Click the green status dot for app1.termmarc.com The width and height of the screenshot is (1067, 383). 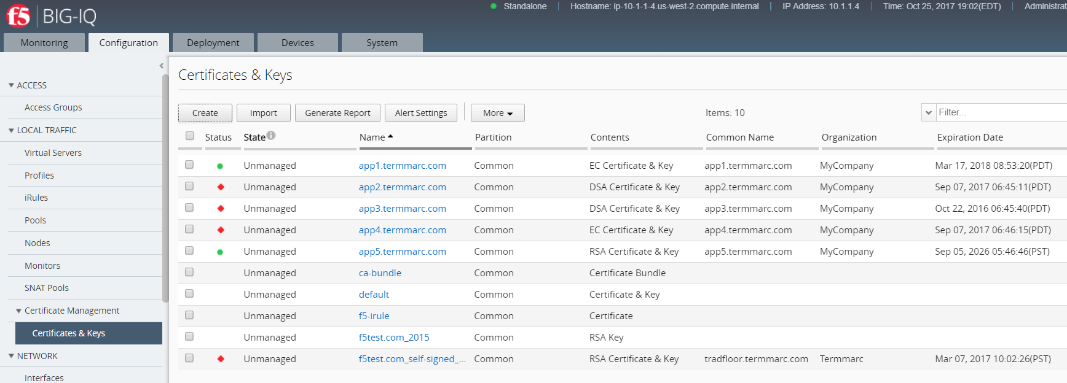tap(220, 166)
